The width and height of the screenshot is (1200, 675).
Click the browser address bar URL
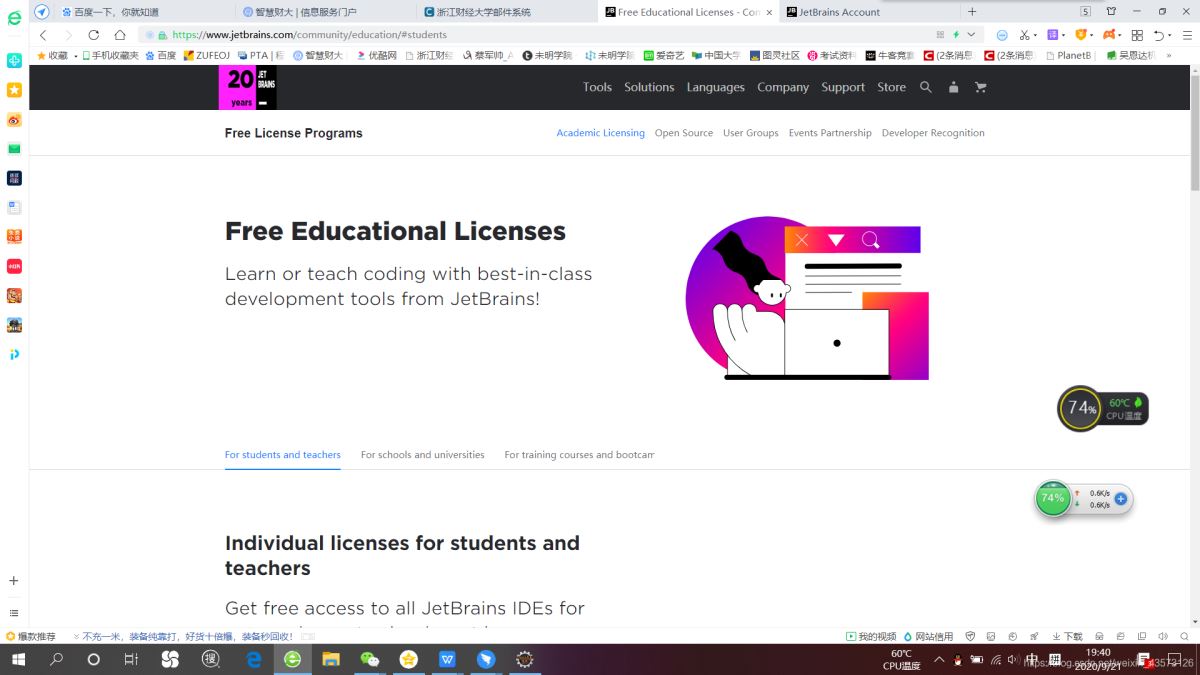(310, 35)
